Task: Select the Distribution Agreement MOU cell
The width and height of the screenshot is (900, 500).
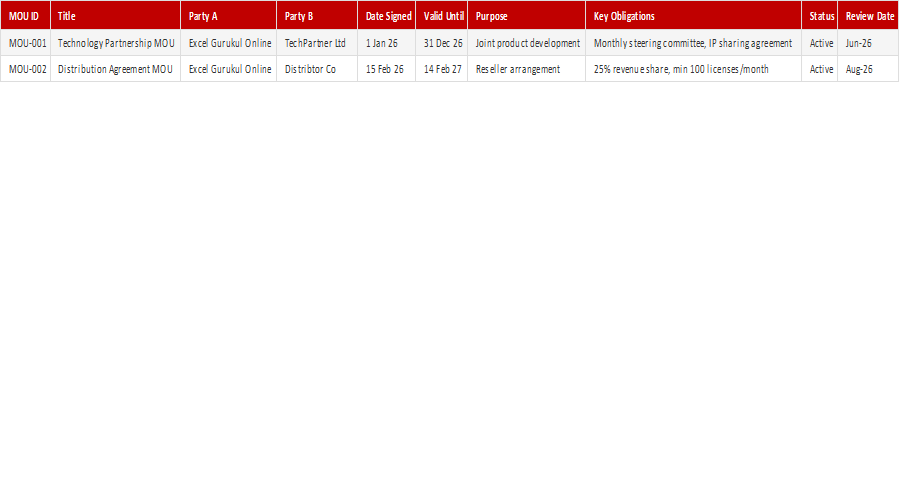Action: click(115, 69)
